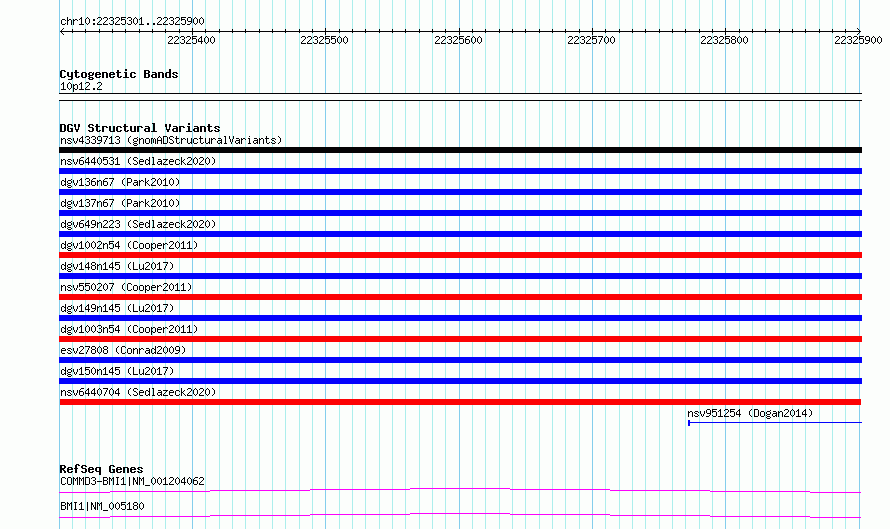This screenshot has height=529, width=890.
Task: Click the 10p12.2 band label
Action: click(x=81, y=86)
